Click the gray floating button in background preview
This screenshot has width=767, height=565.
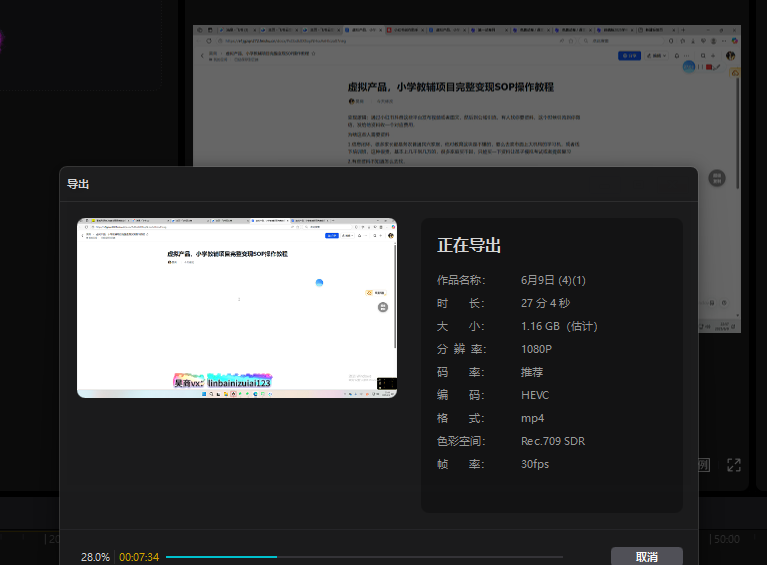coord(716,178)
